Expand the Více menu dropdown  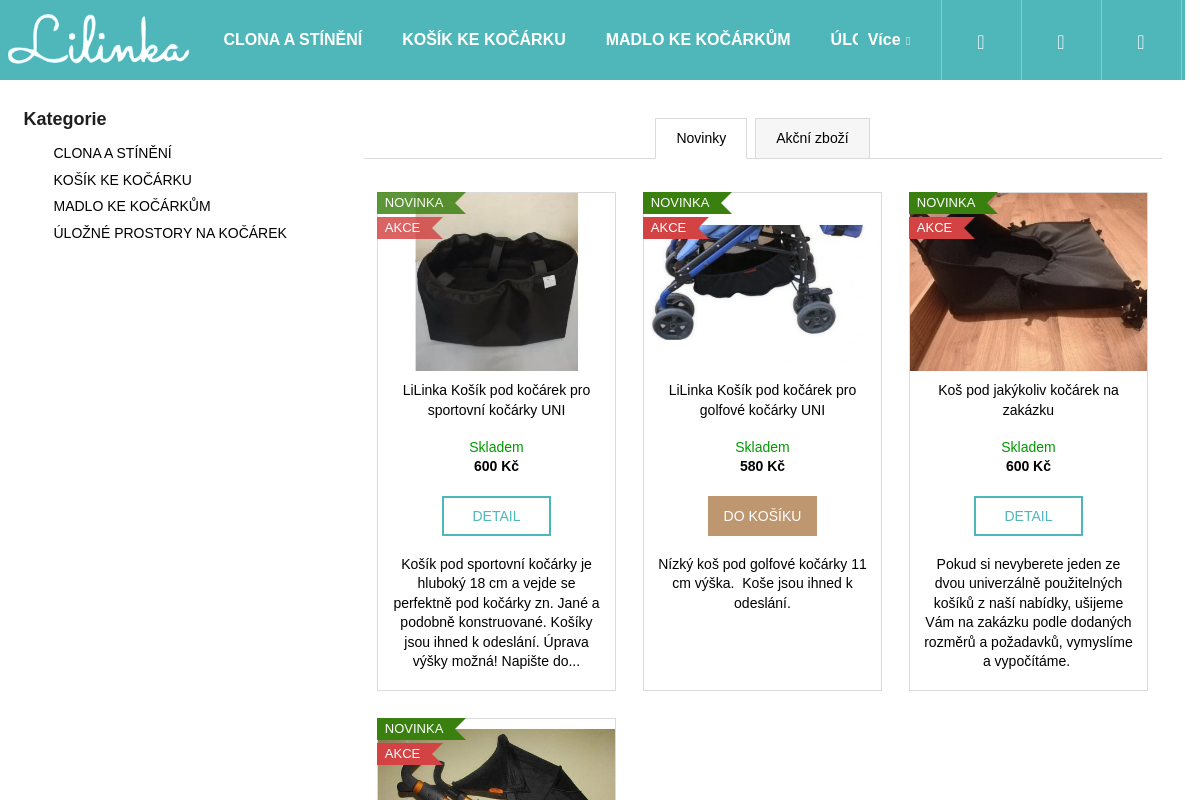[889, 40]
